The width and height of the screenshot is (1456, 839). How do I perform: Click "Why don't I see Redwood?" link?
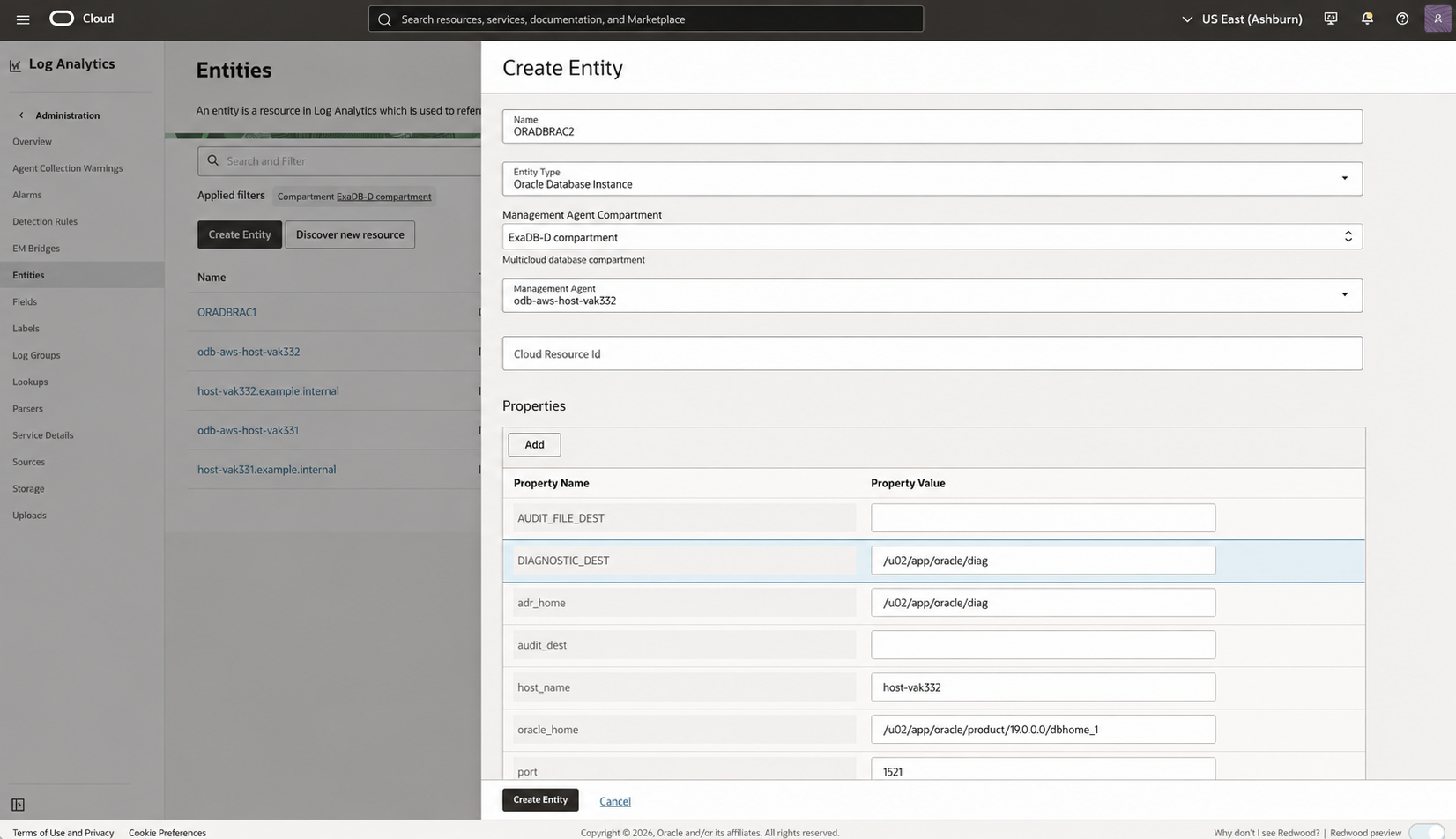coord(1267,833)
